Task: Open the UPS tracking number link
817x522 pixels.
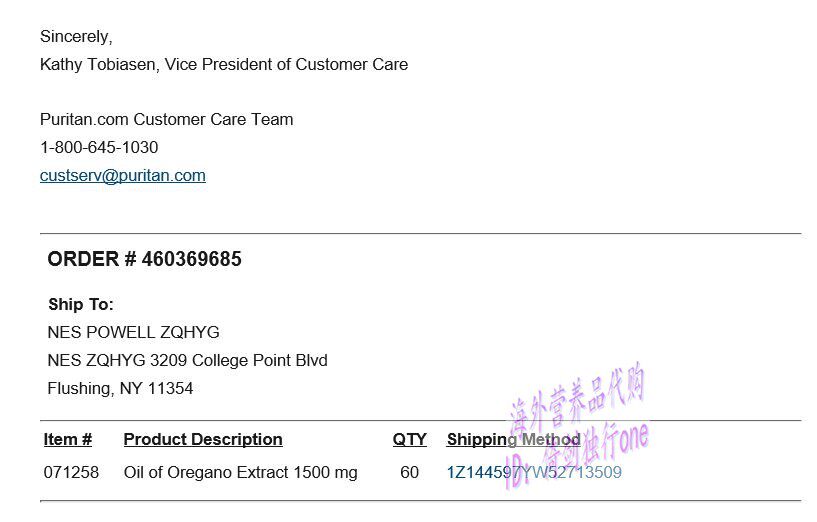Action: pyautogui.click(x=534, y=473)
